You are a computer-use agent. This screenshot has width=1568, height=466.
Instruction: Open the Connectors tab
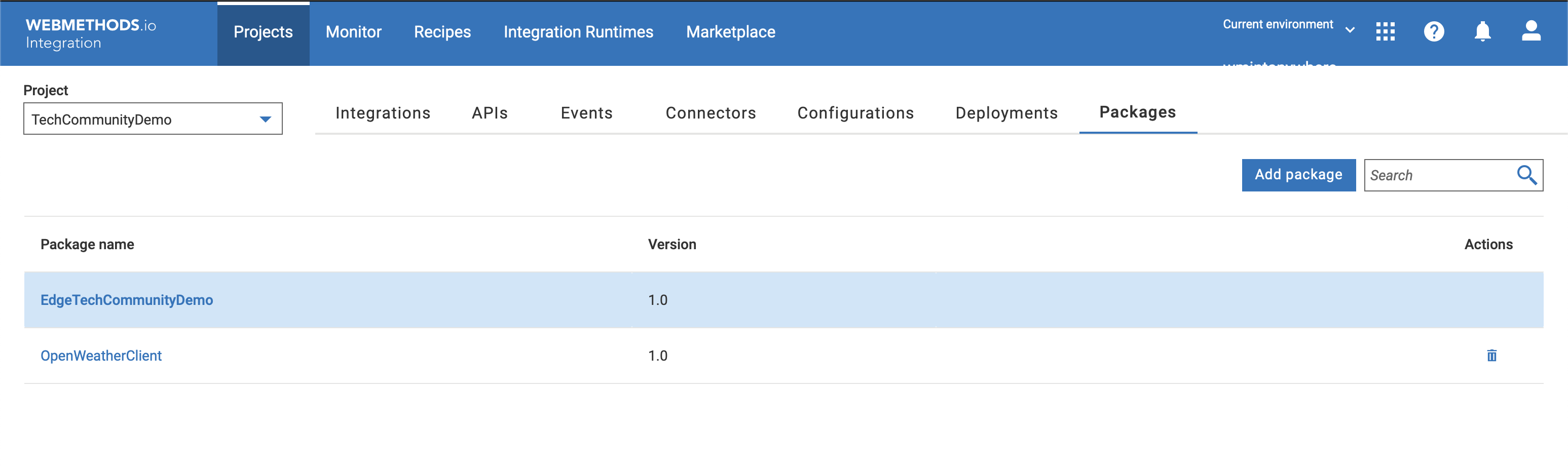tap(711, 112)
